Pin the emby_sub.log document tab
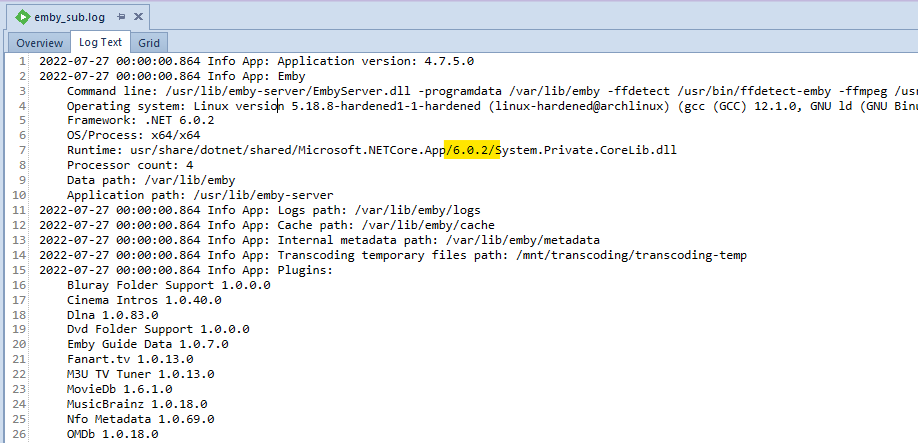Screen dimensions: 918x443 click(x=121, y=17)
